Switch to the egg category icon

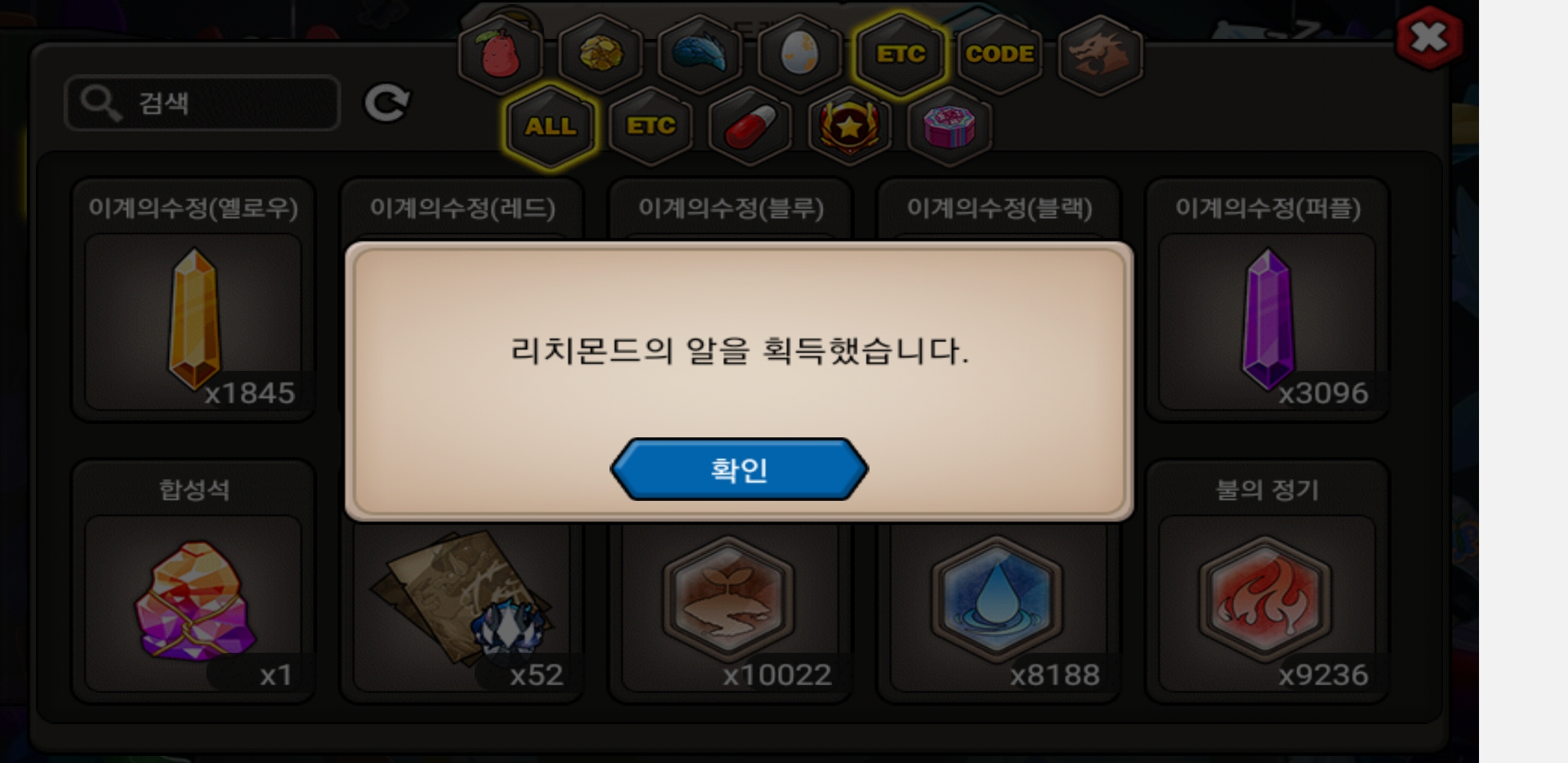(800, 53)
